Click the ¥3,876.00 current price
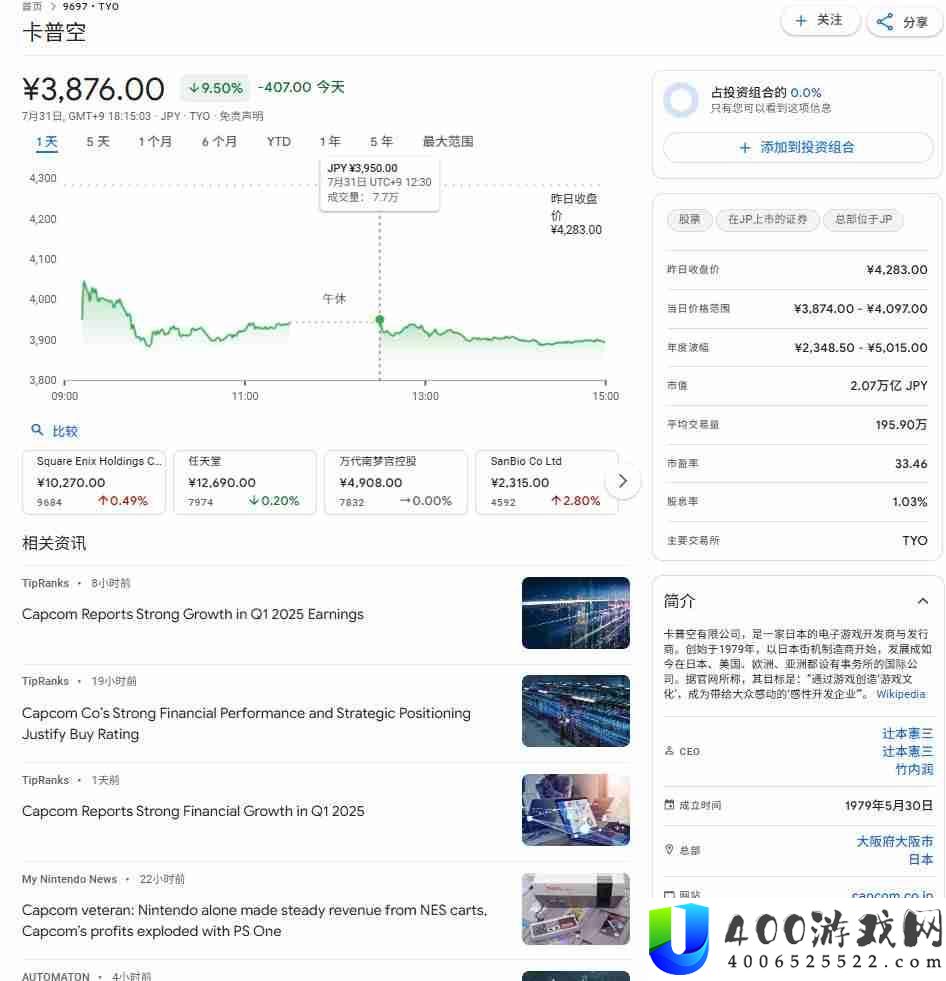 pos(93,89)
